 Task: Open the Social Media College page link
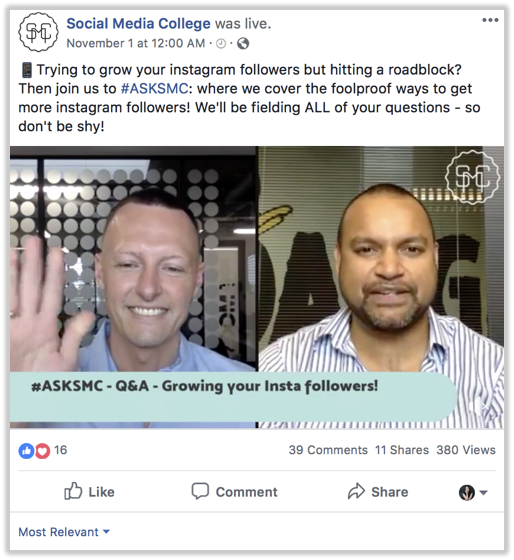(x=139, y=24)
